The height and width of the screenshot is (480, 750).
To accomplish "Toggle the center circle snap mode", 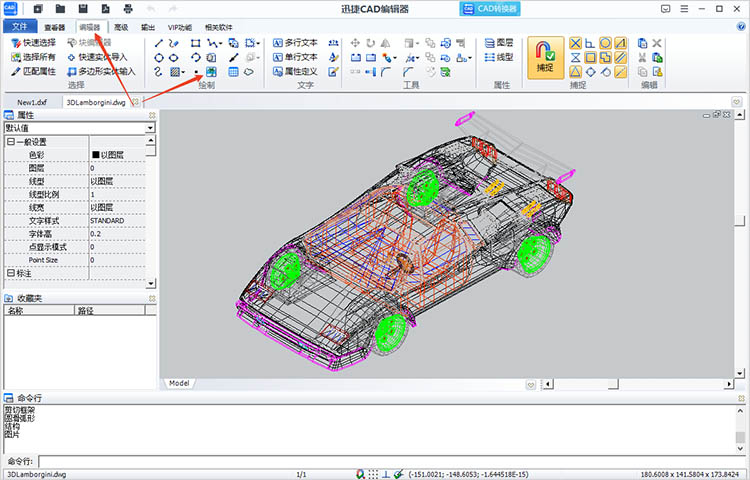I will tap(605, 44).
